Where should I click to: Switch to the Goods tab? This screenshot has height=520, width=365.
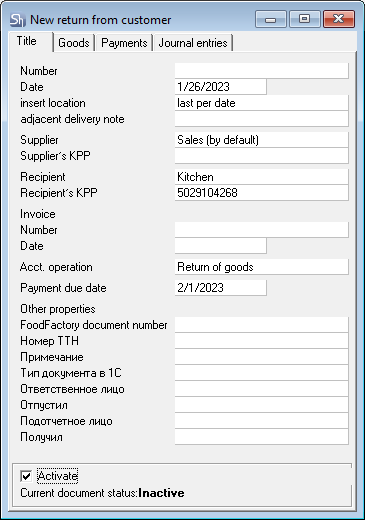(x=74, y=43)
